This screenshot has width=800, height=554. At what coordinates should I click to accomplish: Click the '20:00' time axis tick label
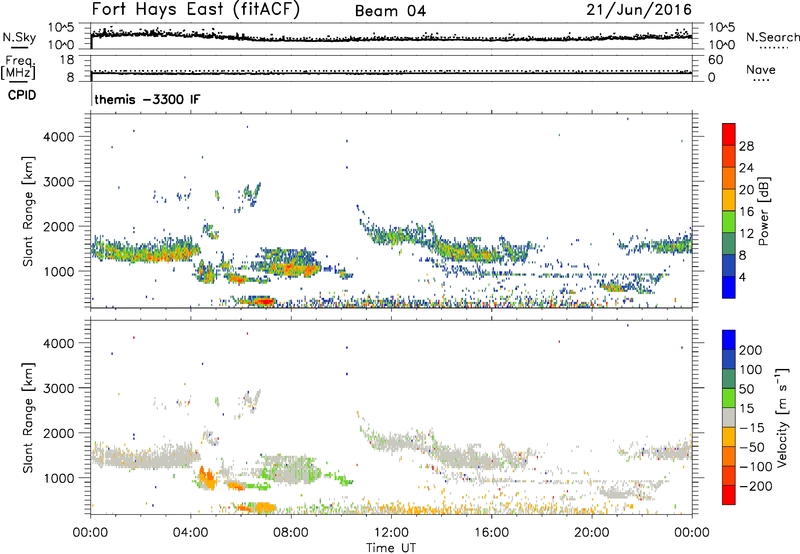tap(591, 533)
